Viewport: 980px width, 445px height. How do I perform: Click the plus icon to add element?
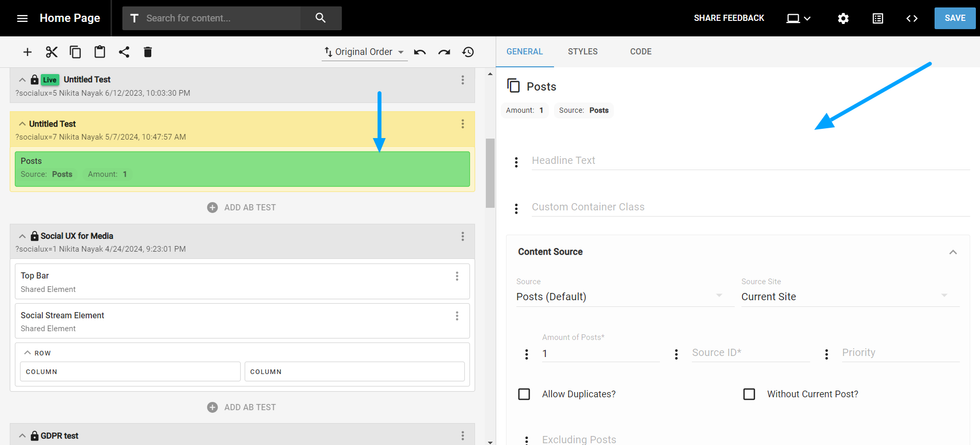click(x=27, y=52)
